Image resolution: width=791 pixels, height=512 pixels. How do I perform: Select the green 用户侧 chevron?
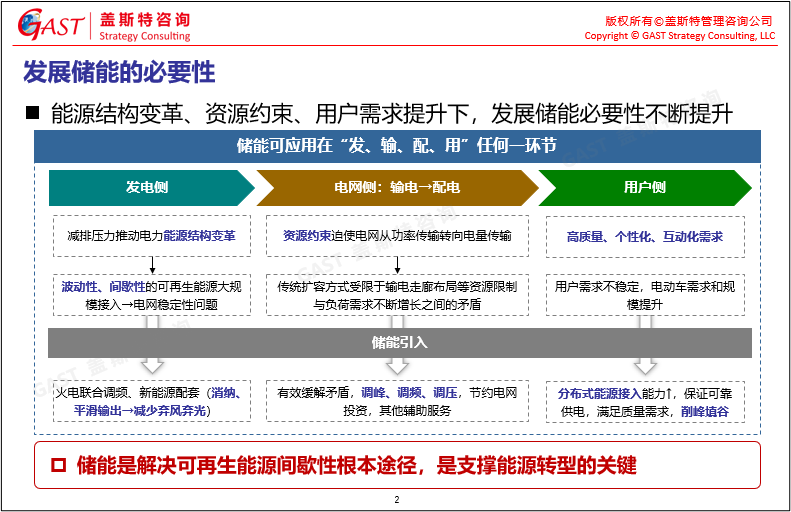pos(645,187)
